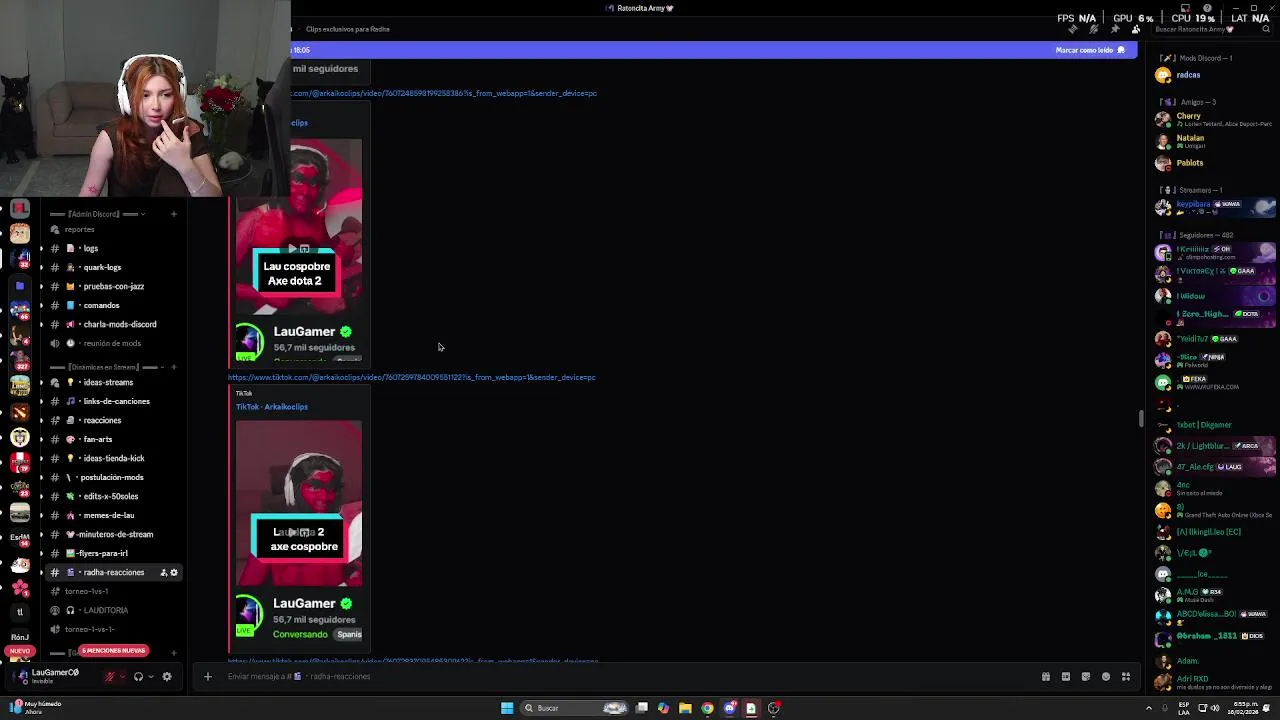Toggle microphone mute in user panel
Image resolution: width=1280 pixels, height=720 pixels.
click(110, 676)
